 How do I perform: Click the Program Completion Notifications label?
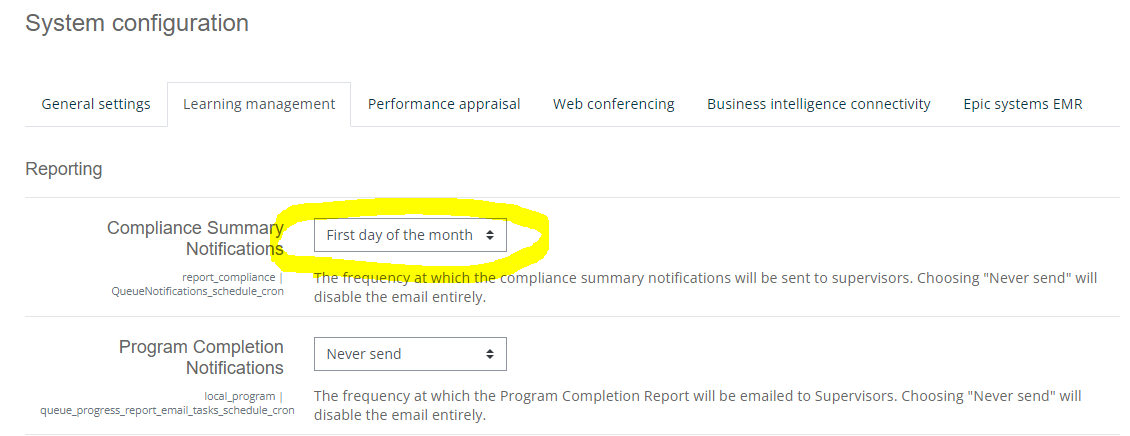click(202, 357)
